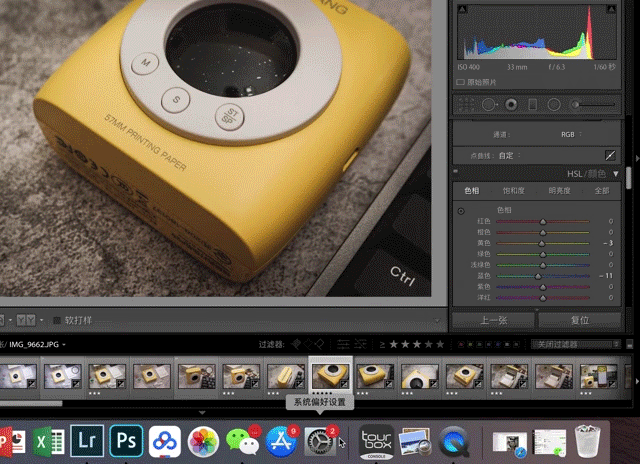
Task: Switch to the 饱和度 tab
Action: click(513, 191)
